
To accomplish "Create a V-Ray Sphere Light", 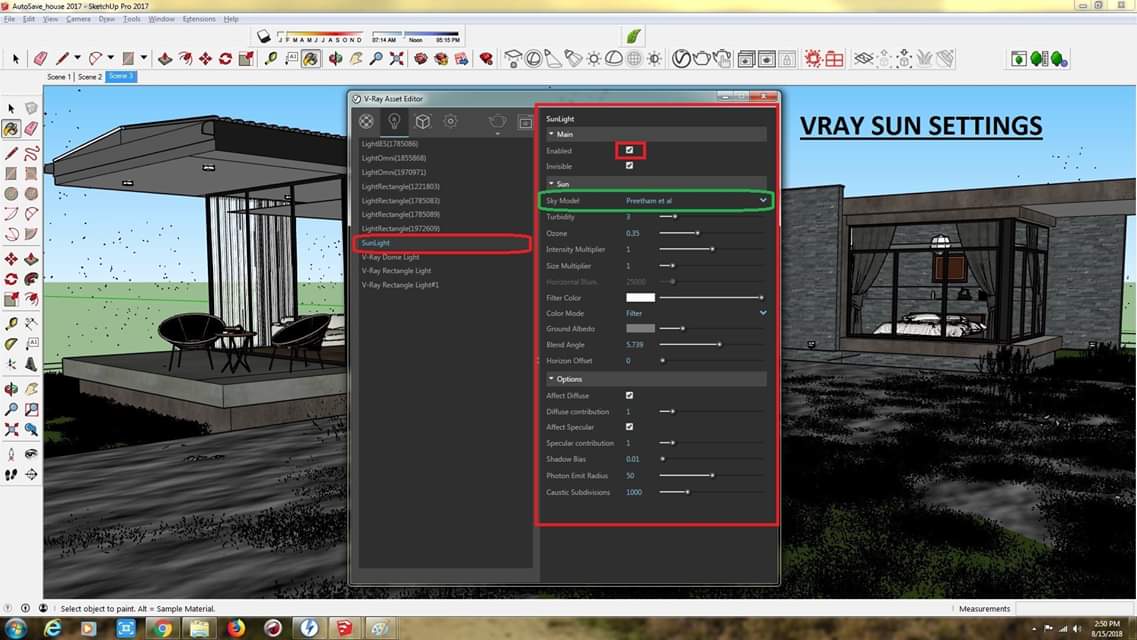I will pyautogui.click(x=533, y=59).
